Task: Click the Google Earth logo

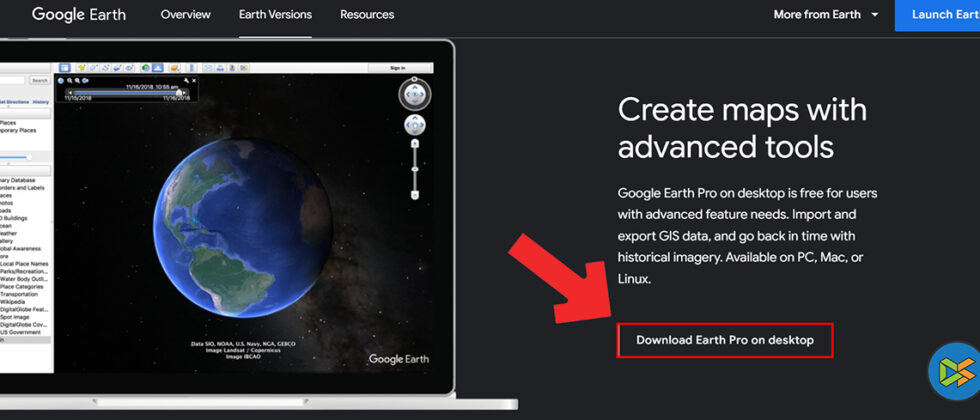Action: [x=79, y=14]
